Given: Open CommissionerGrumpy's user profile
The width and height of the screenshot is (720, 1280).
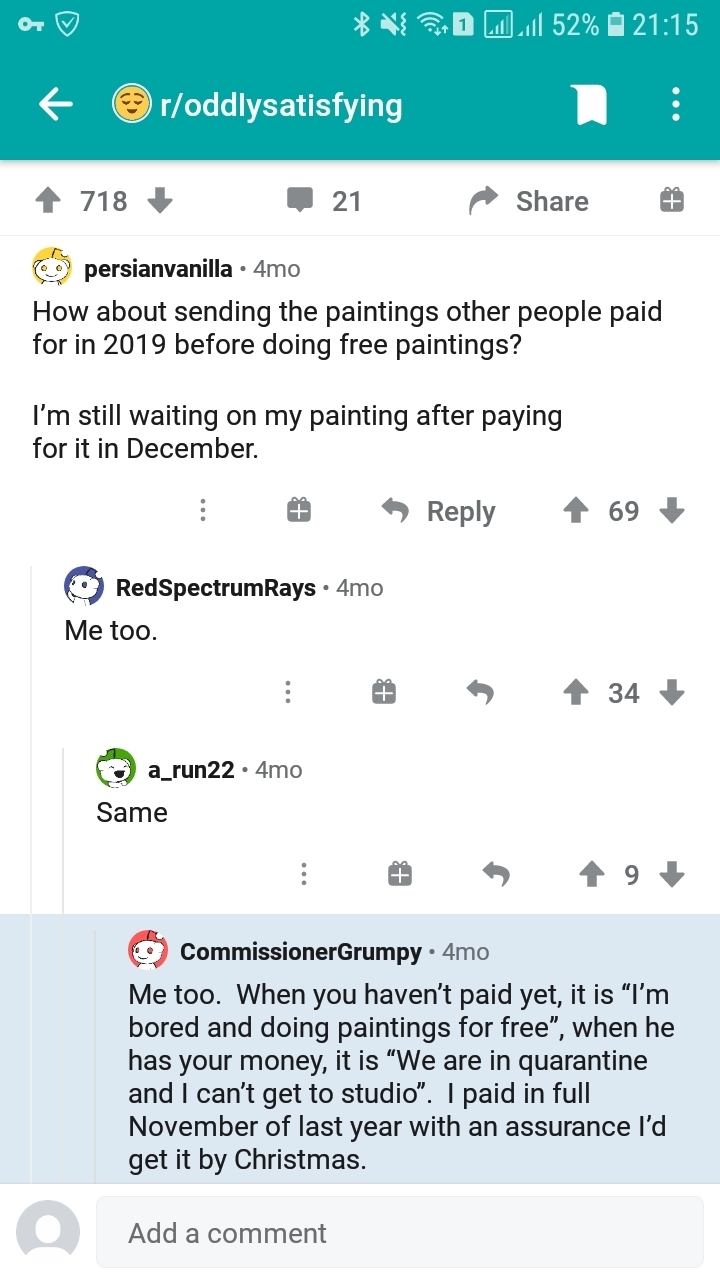Looking at the screenshot, I should tap(300, 951).
